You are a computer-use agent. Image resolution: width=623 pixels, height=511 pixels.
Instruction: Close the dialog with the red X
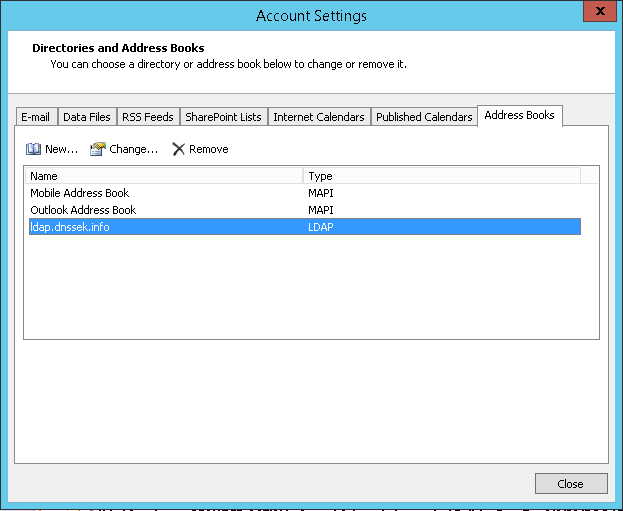pyautogui.click(x=598, y=12)
